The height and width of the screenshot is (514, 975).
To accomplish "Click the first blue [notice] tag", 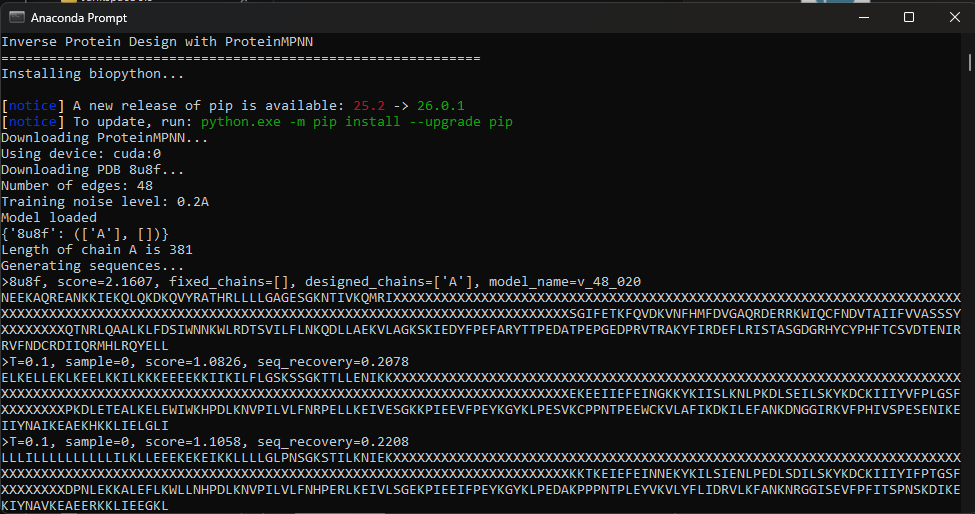I will coord(33,106).
